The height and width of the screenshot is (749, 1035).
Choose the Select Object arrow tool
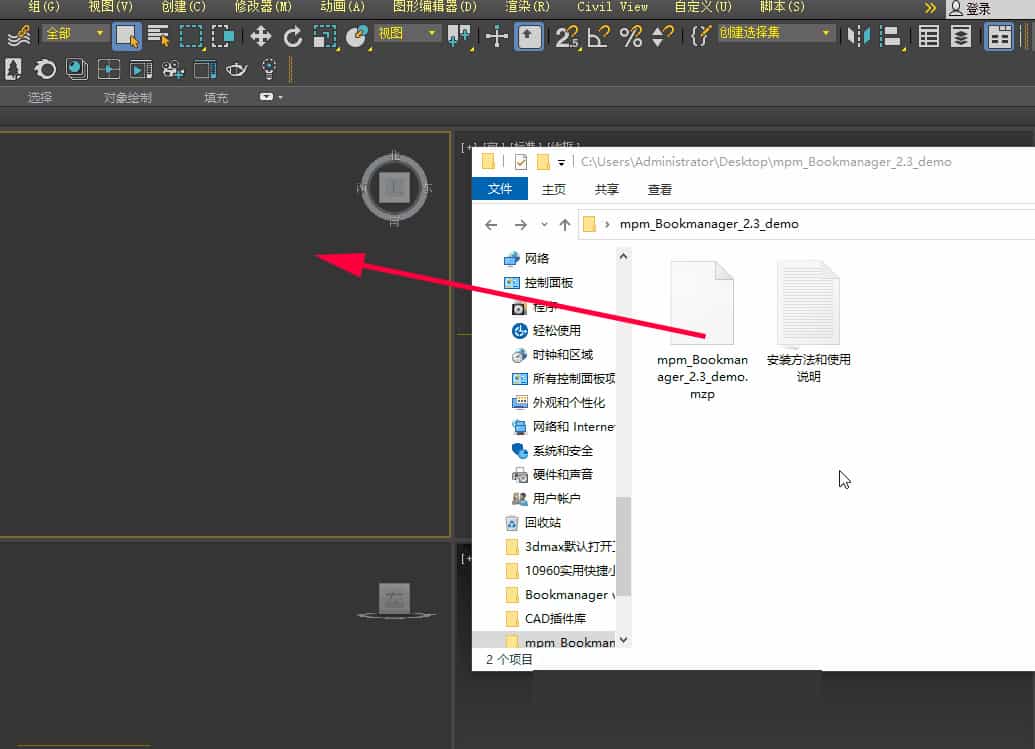click(128, 37)
